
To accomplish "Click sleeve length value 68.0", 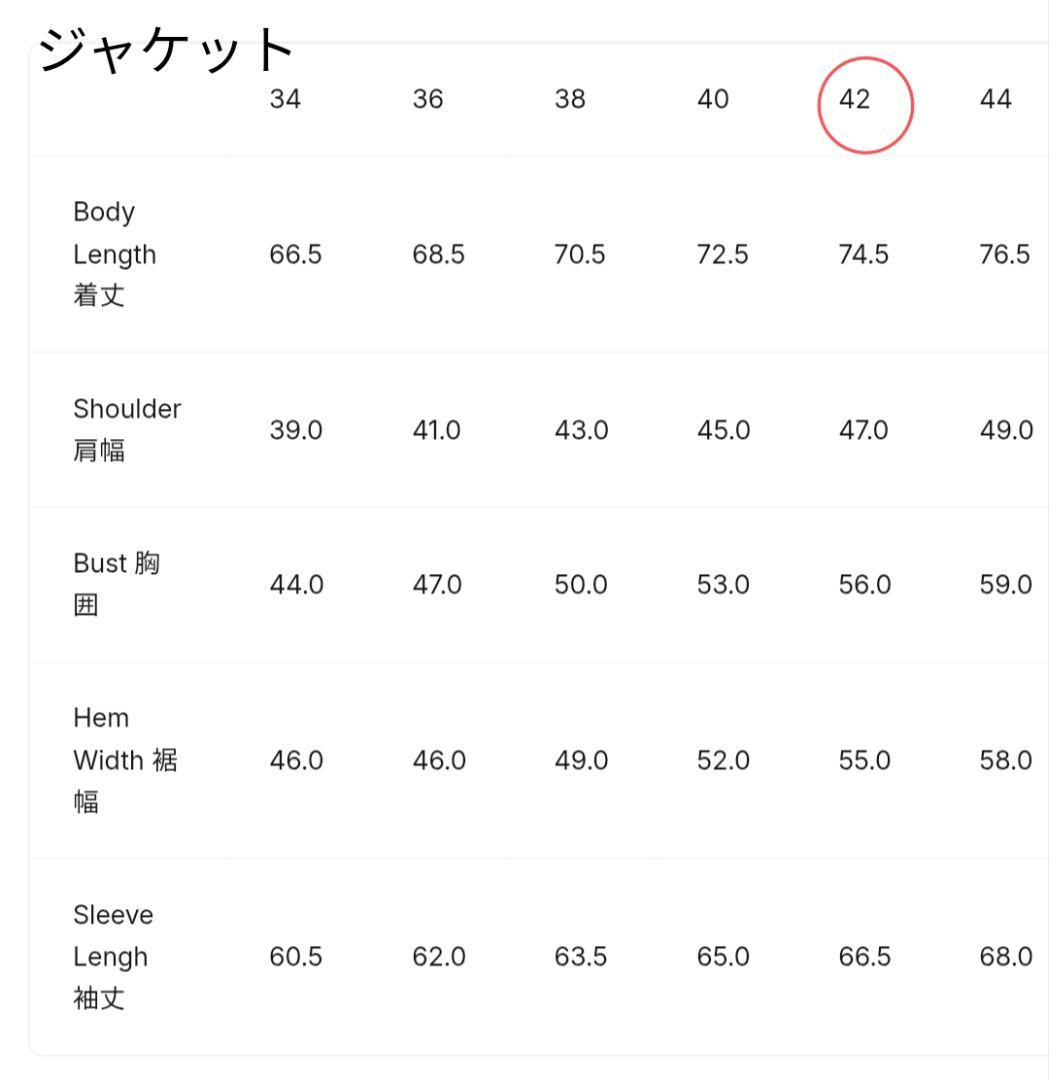I will pos(1006,957).
